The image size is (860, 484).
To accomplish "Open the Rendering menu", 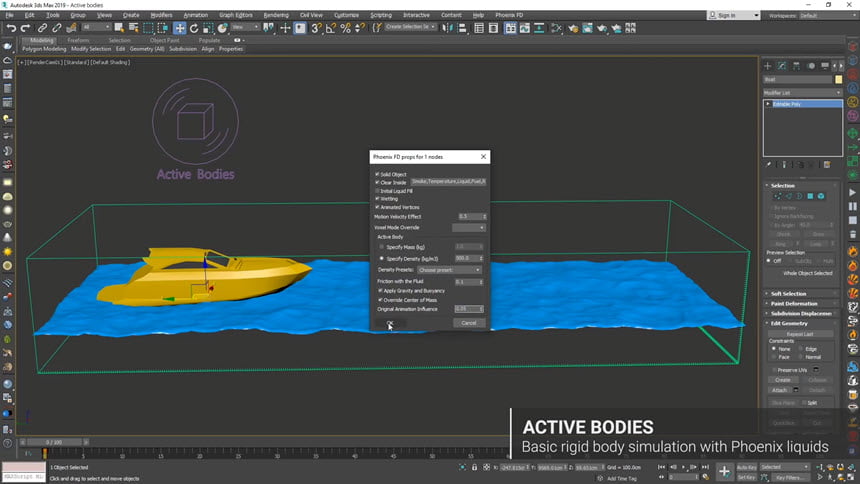I will (276, 15).
